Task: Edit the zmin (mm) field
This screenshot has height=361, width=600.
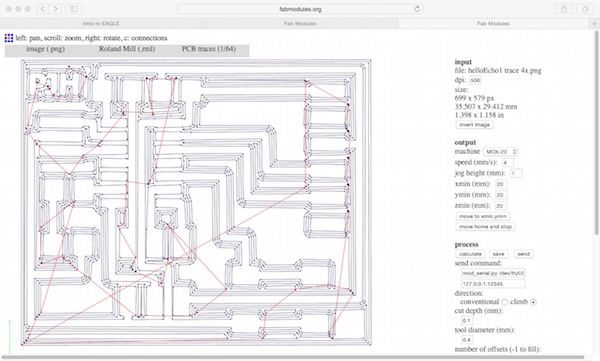Action: pos(501,206)
